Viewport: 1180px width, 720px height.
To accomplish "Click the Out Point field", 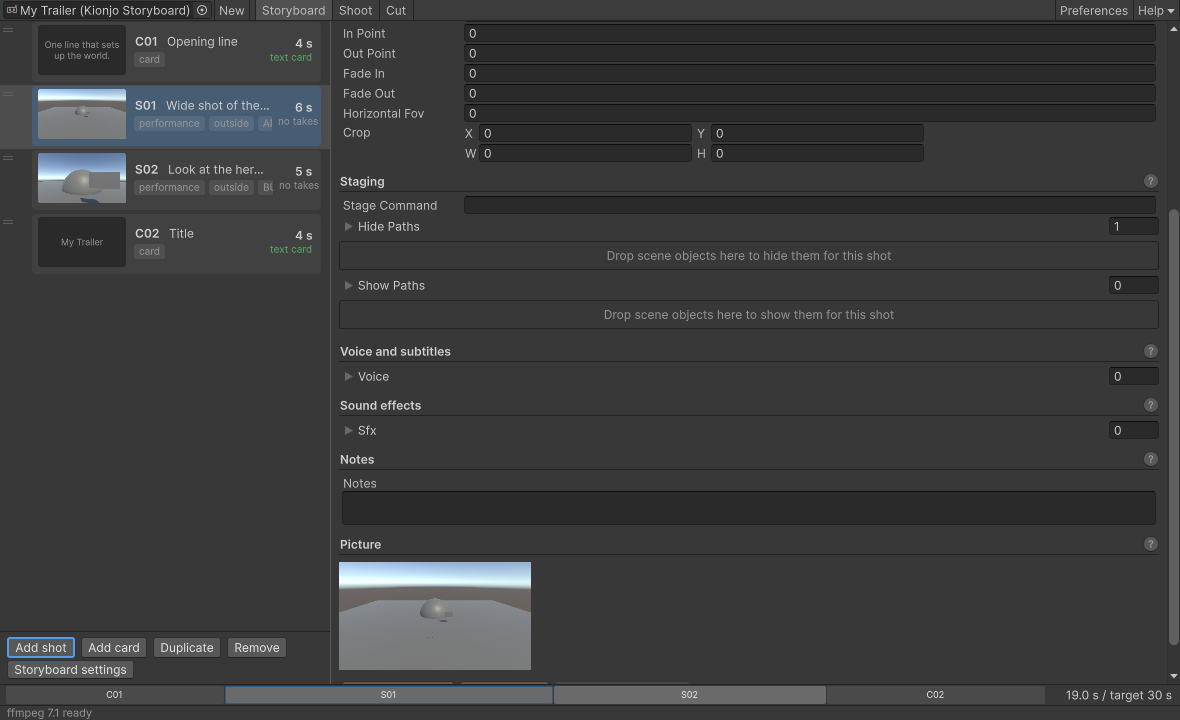I will [x=810, y=53].
